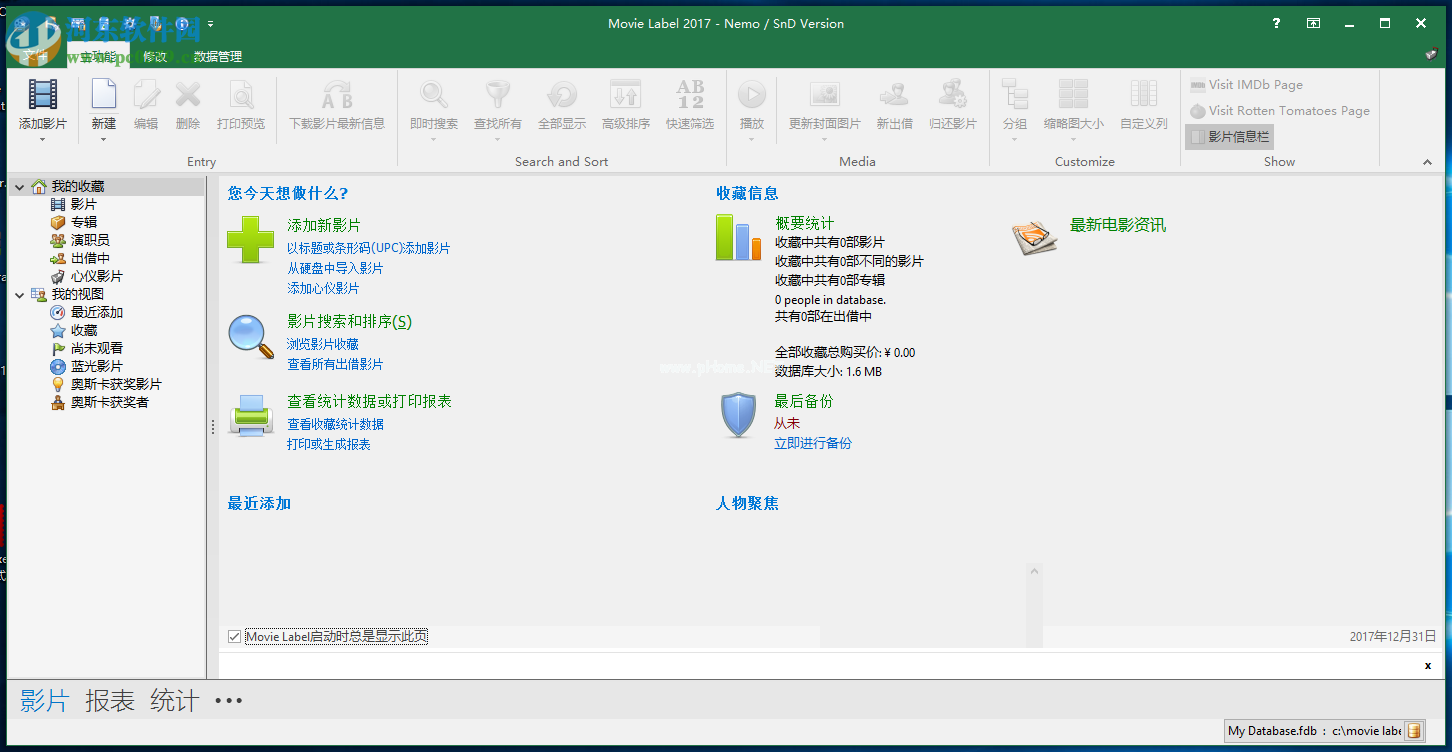Click the 概要统计 bar chart icon
Image resolution: width=1452 pixels, height=752 pixels.
[x=738, y=238]
